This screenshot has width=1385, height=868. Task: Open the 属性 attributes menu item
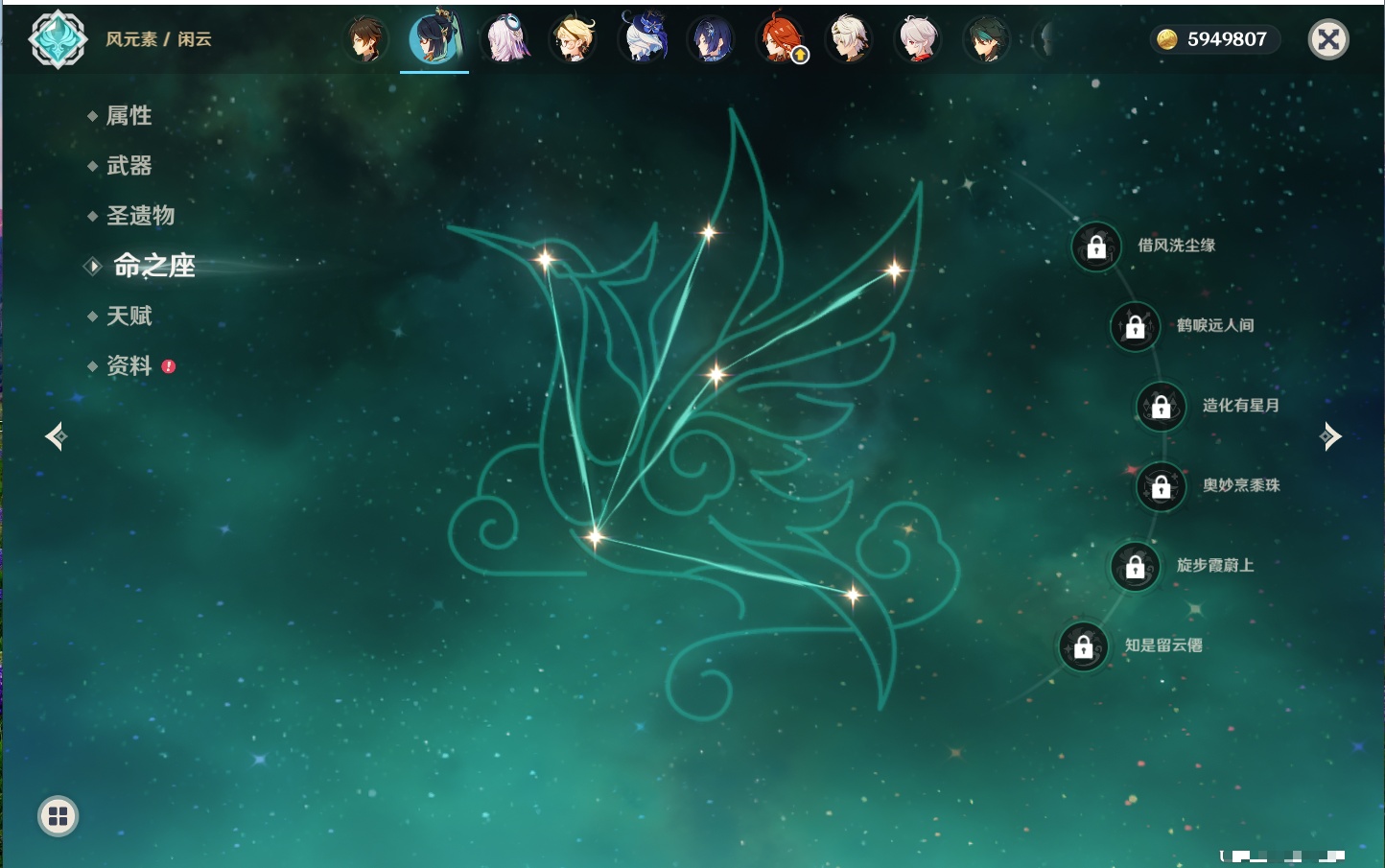pyautogui.click(x=129, y=116)
